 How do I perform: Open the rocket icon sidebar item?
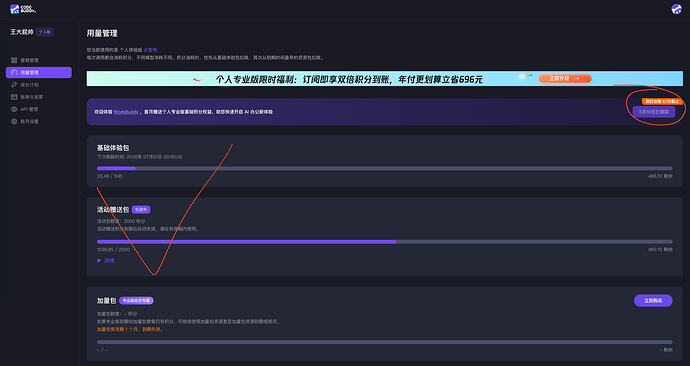[x=25, y=85]
